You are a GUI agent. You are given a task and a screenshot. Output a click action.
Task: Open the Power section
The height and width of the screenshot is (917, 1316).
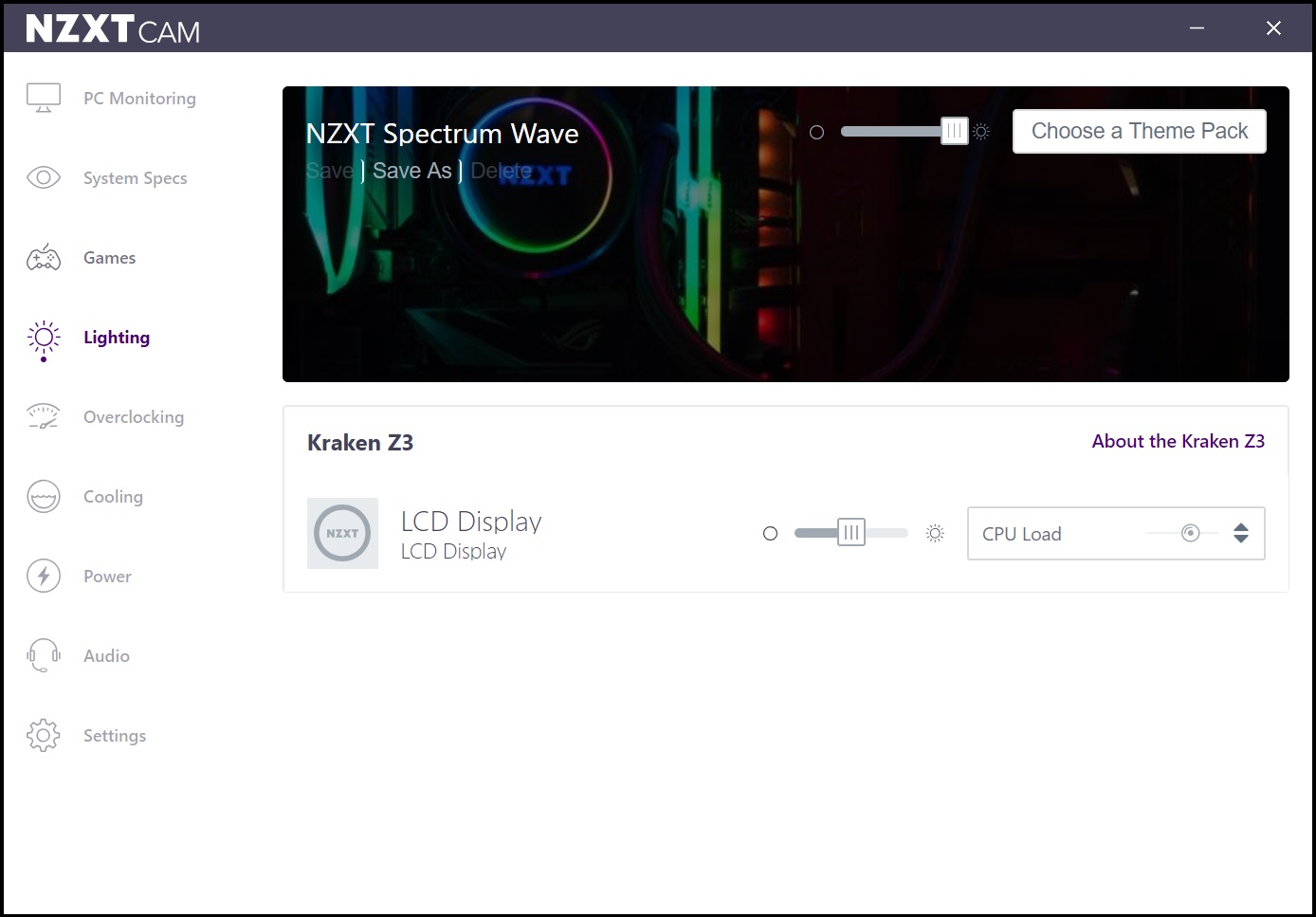point(107,577)
